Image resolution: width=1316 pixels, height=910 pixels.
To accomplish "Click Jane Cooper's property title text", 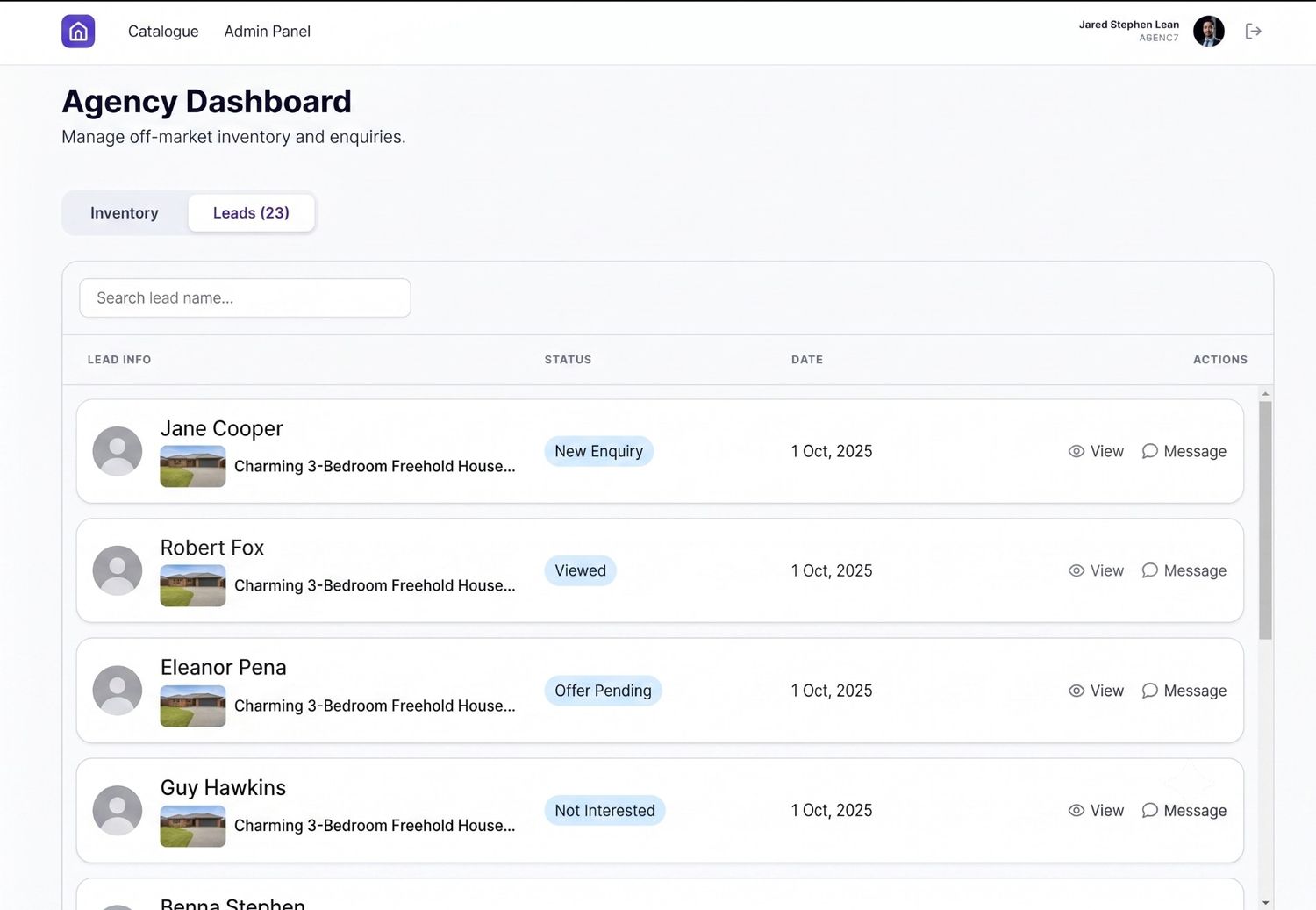I will click(375, 466).
